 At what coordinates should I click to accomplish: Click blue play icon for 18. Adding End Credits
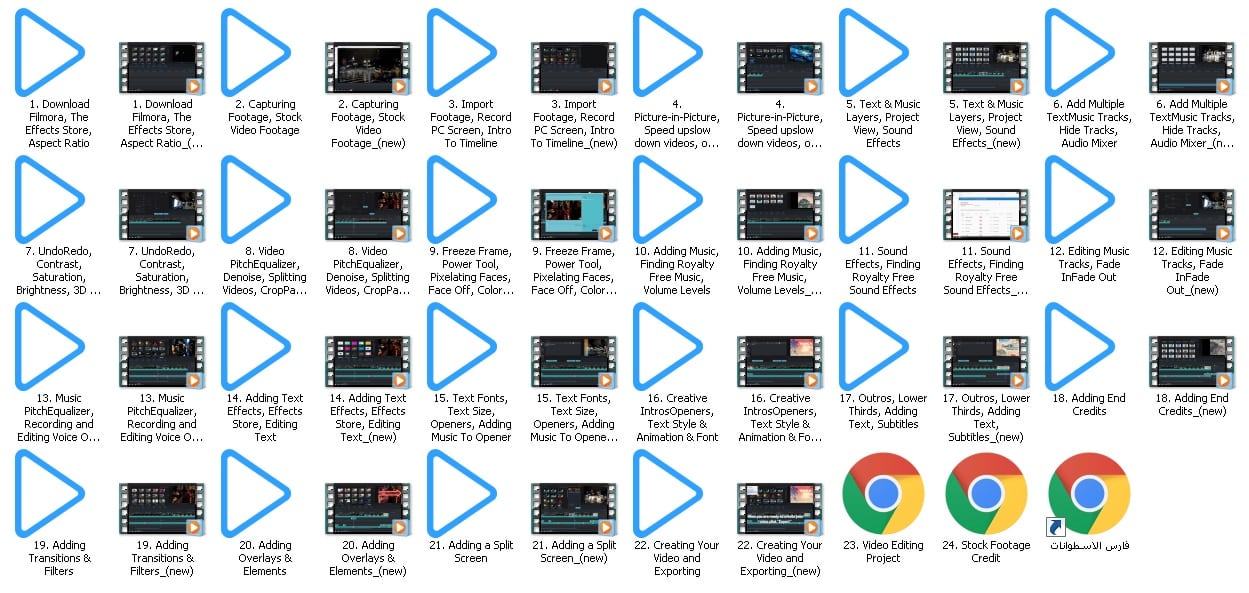tap(1080, 346)
